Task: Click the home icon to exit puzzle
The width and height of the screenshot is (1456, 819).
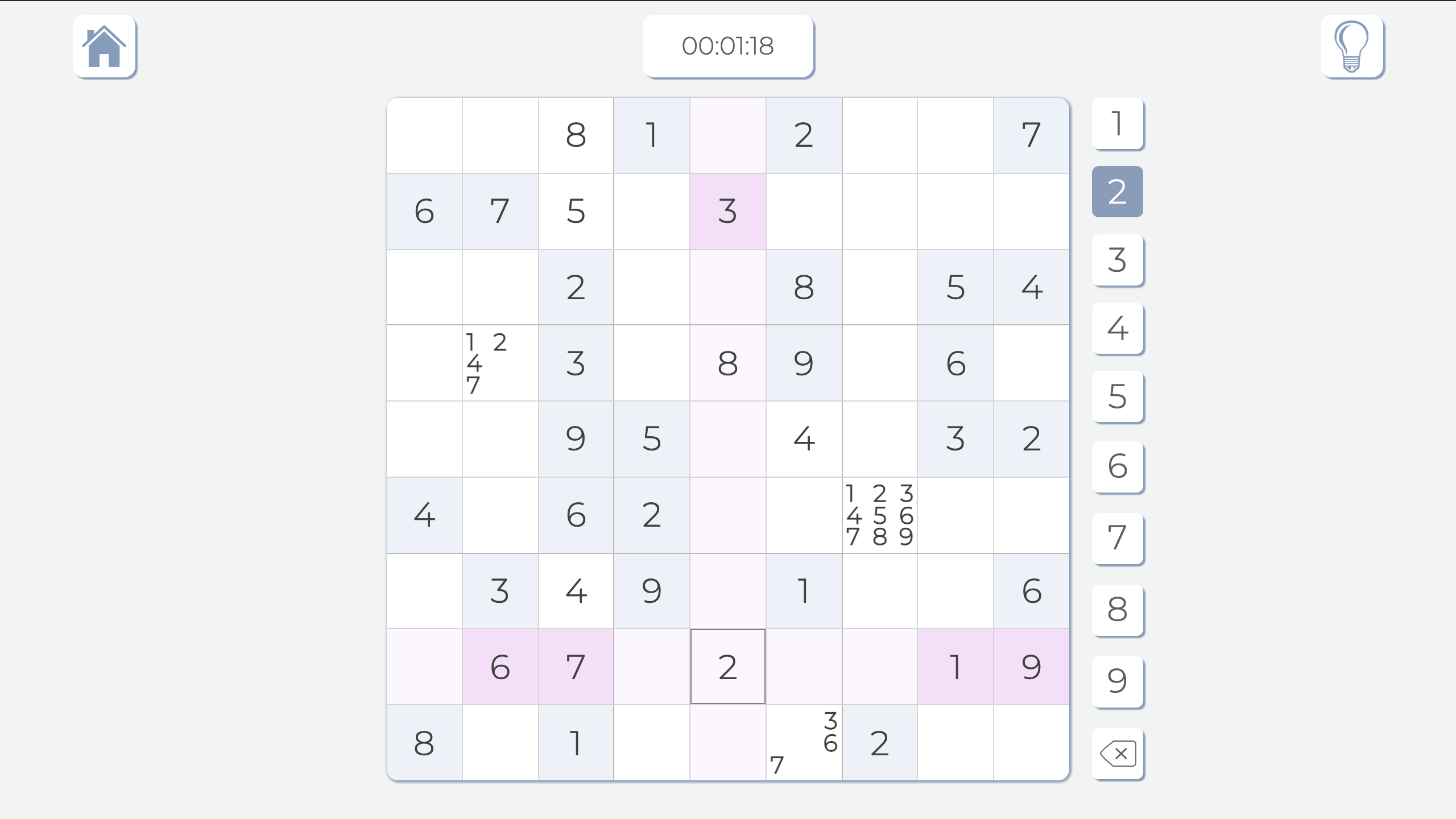Action: (x=105, y=47)
